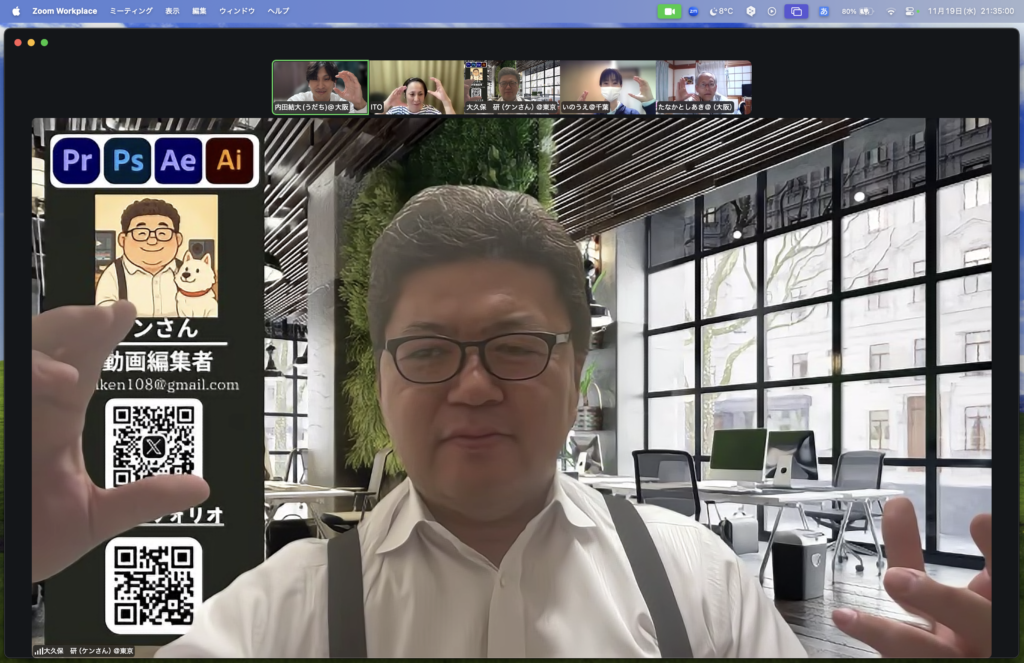Click the green camera icon in menu bar

coord(669,11)
